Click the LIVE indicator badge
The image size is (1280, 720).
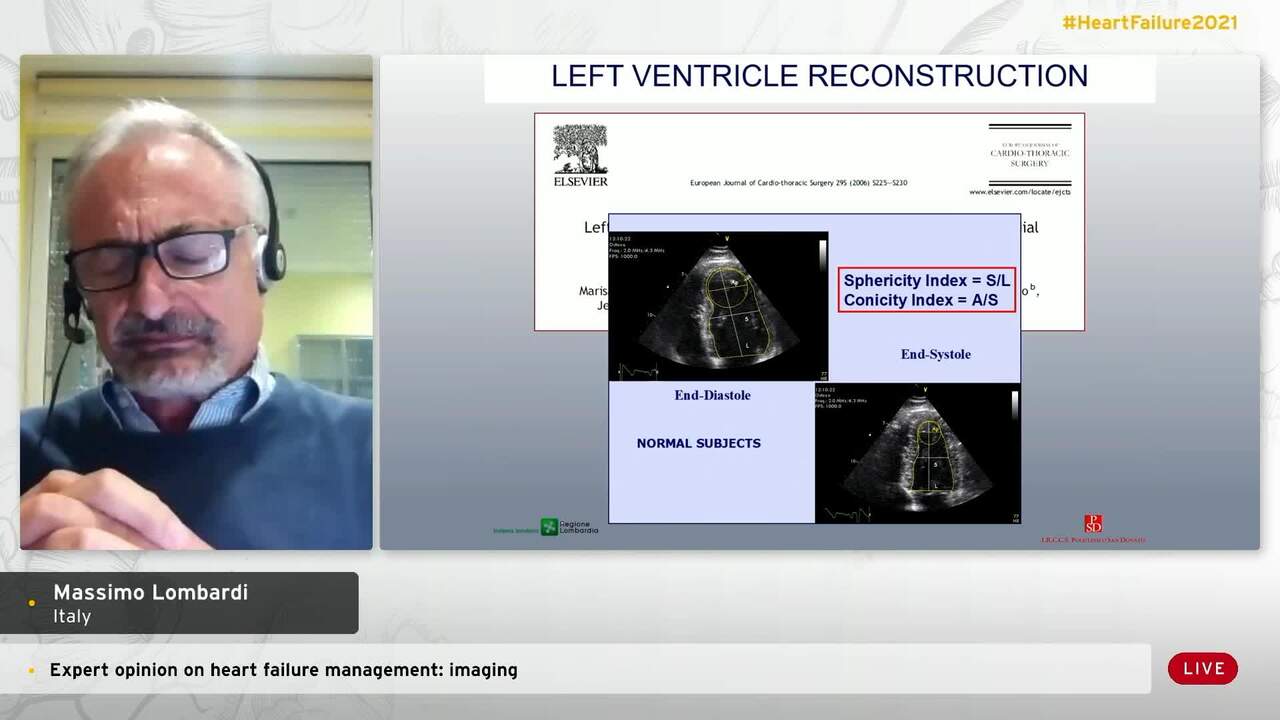1203,668
